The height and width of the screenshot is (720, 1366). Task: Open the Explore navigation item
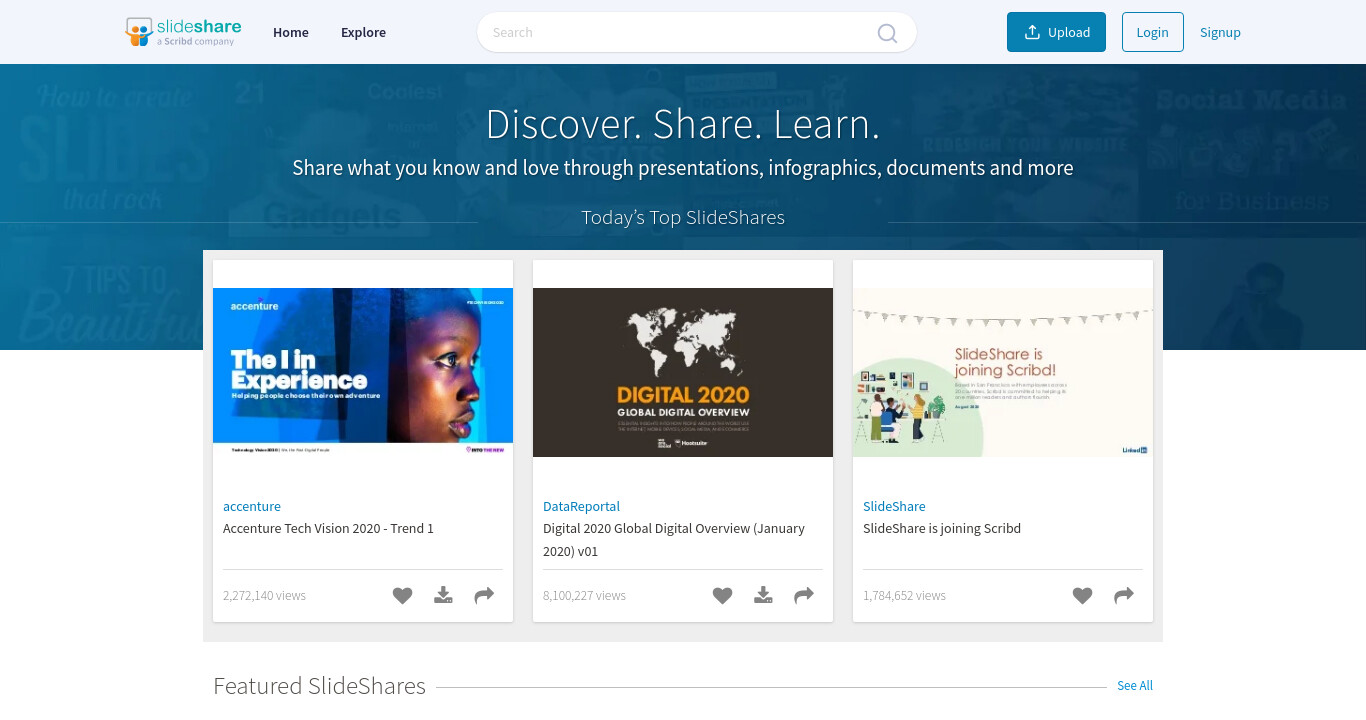tap(363, 32)
